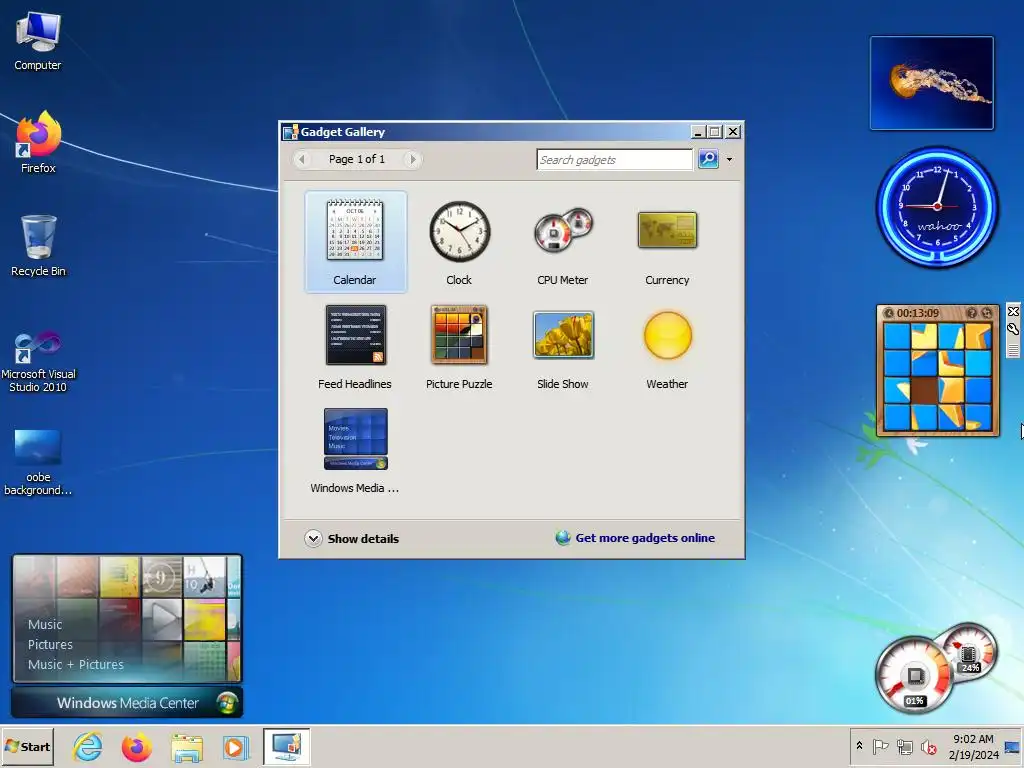Viewport: 1024px width, 768px height.
Task: Go to the previous gallery page
Action: coord(302,159)
